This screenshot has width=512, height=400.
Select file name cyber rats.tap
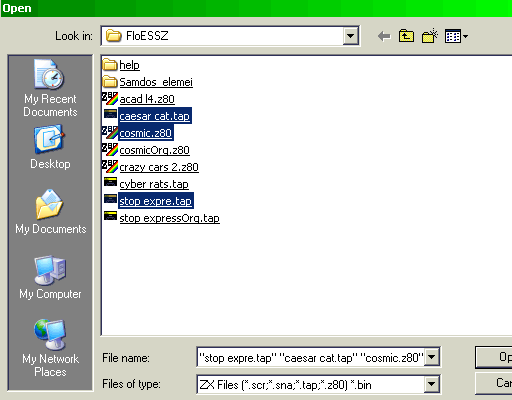(x=154, y=184)
